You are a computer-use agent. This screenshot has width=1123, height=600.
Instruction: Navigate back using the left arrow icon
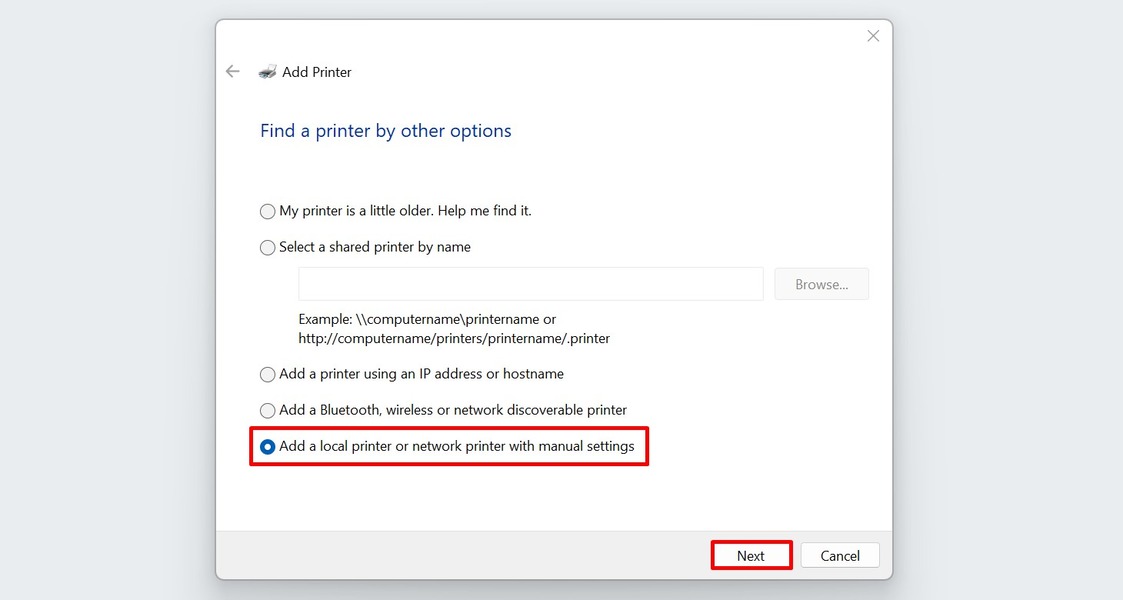[232, 71]
